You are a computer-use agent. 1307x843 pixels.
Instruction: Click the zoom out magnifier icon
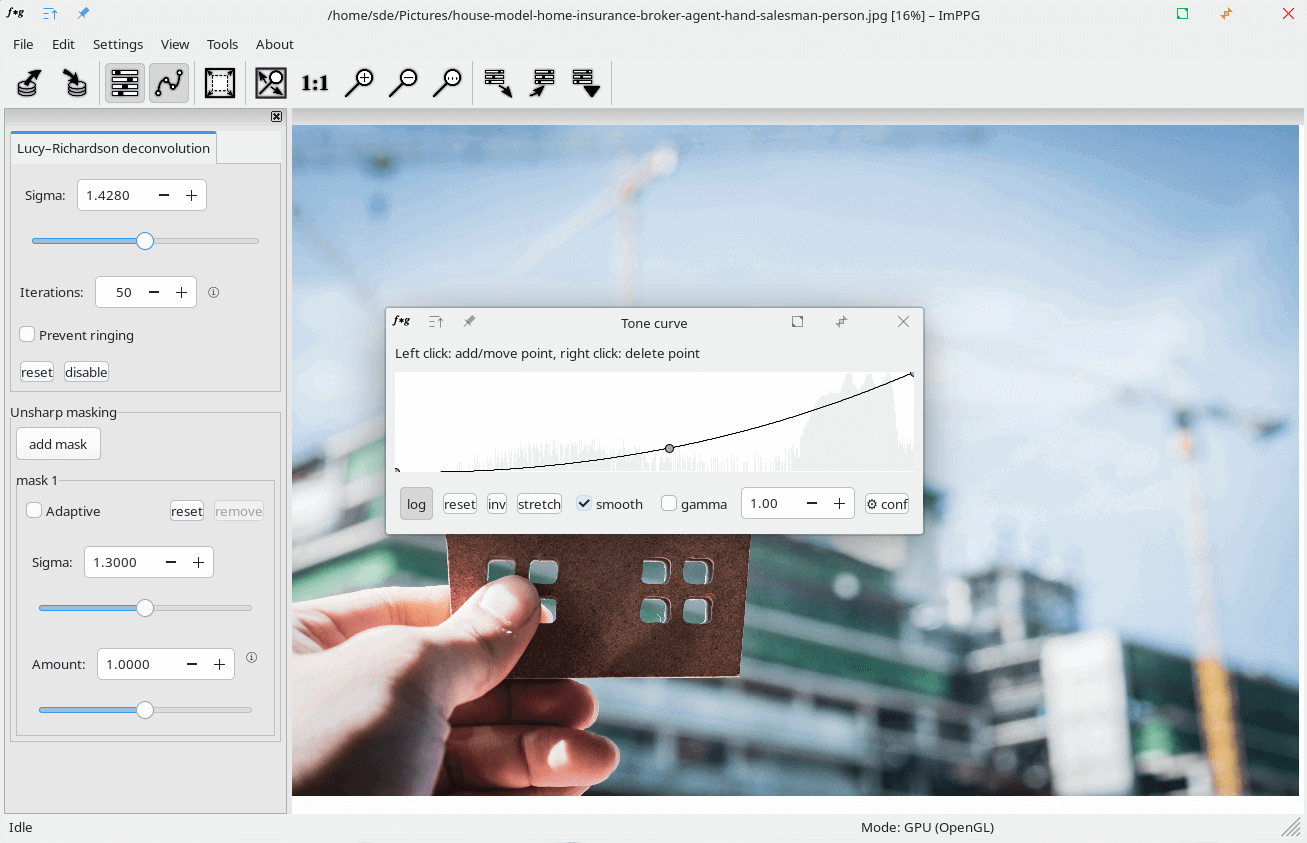pyautogui.click(x=403, y=83)
